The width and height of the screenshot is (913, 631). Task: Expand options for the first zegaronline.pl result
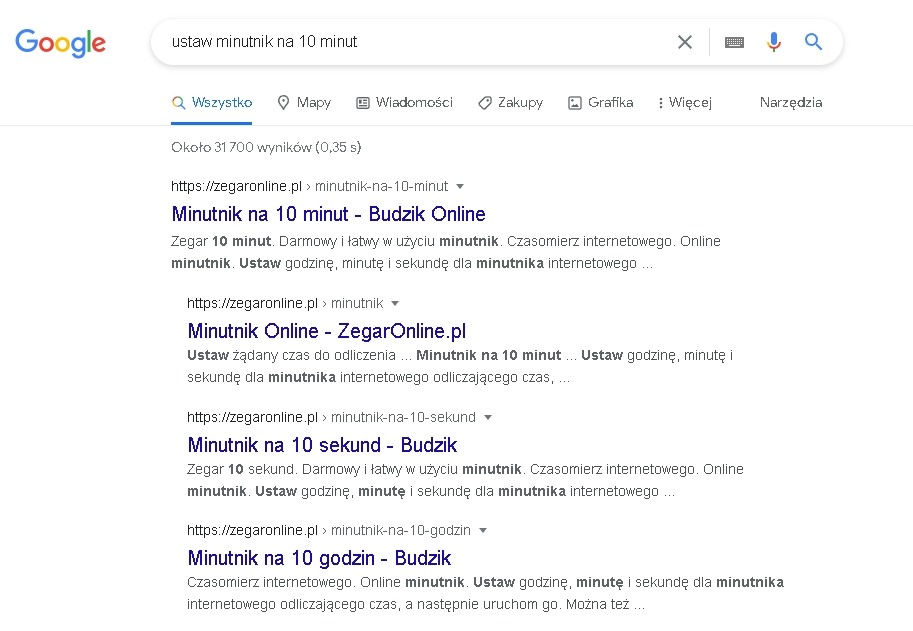(459, 186)
